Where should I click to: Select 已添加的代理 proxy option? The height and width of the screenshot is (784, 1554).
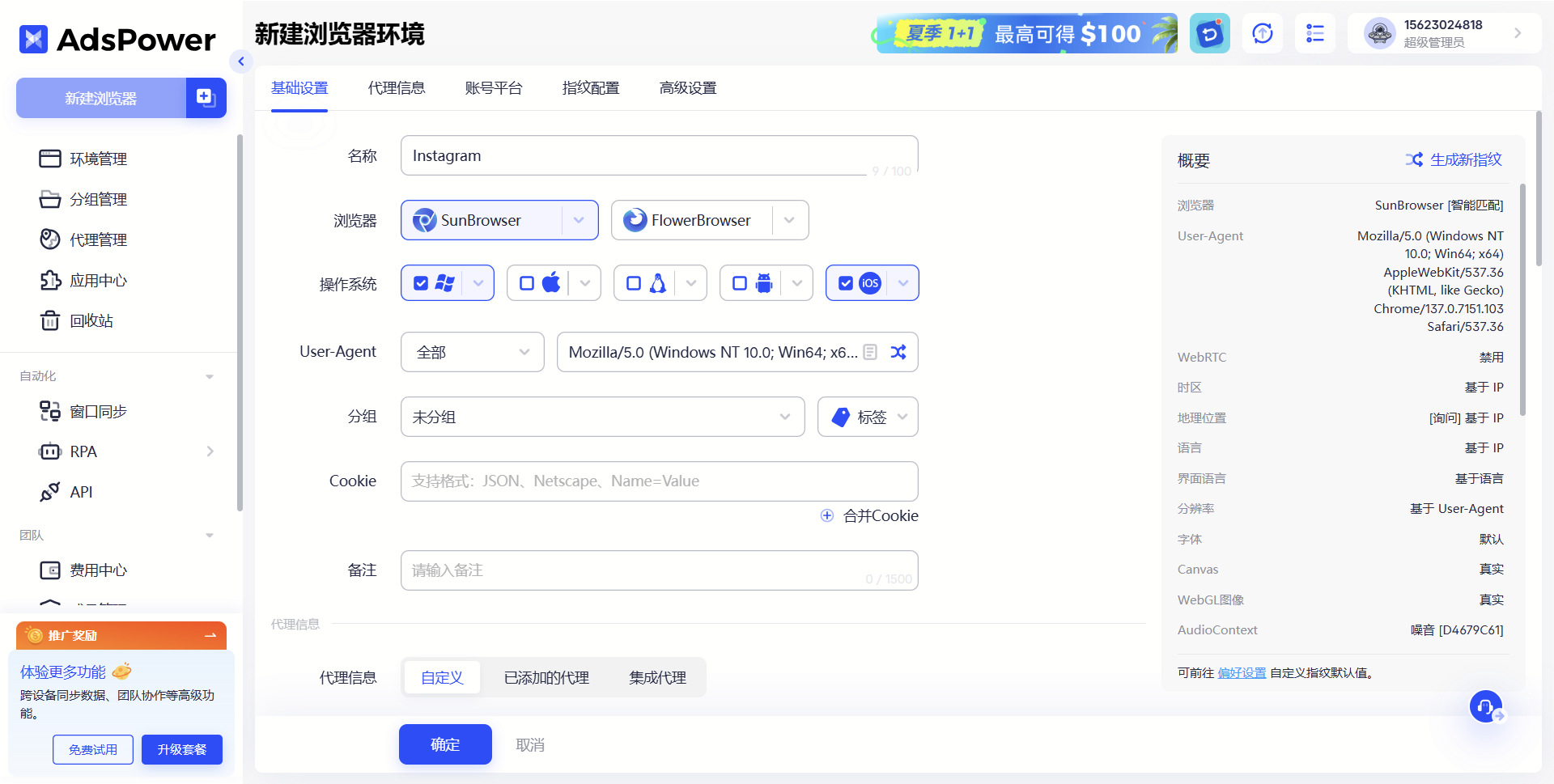coord(546,677)
